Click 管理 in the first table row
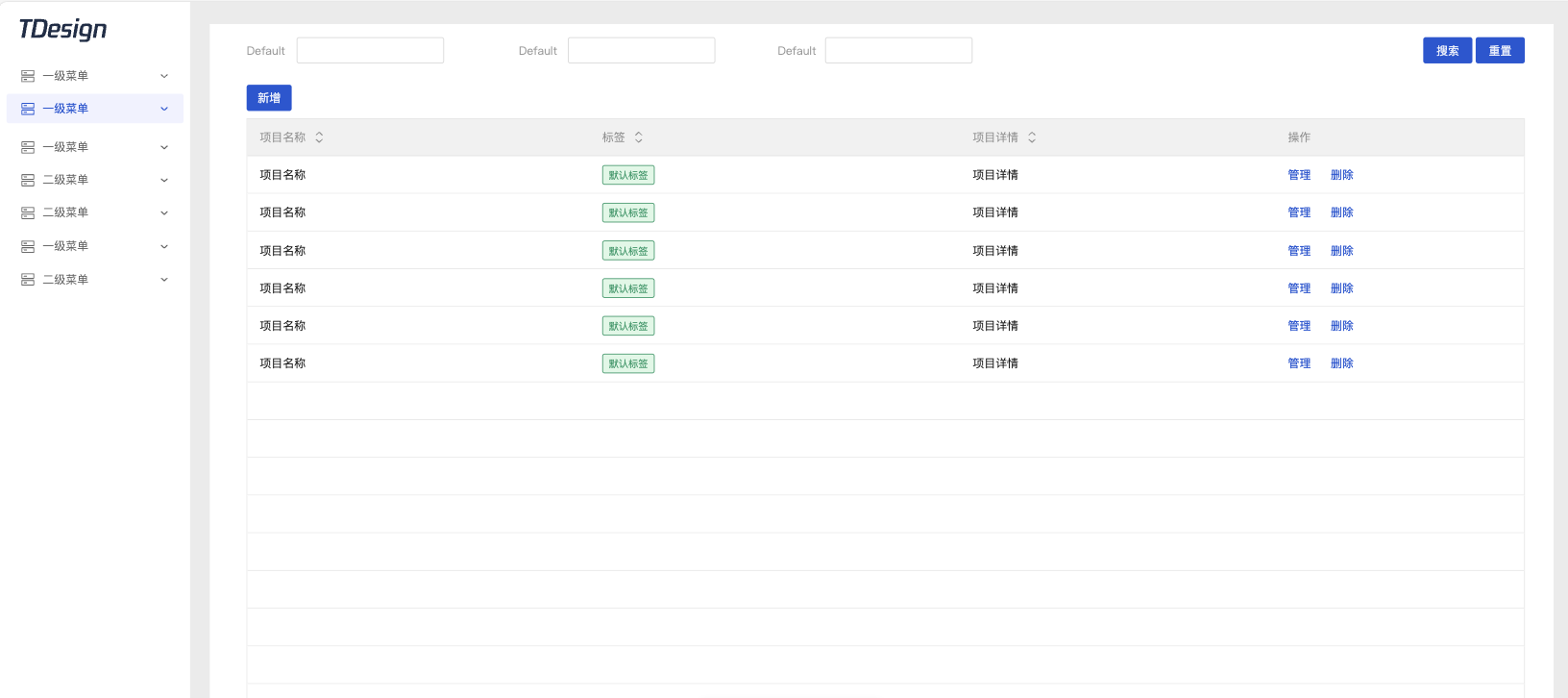Screen dimensions: 1568x698 [1299, 175]
